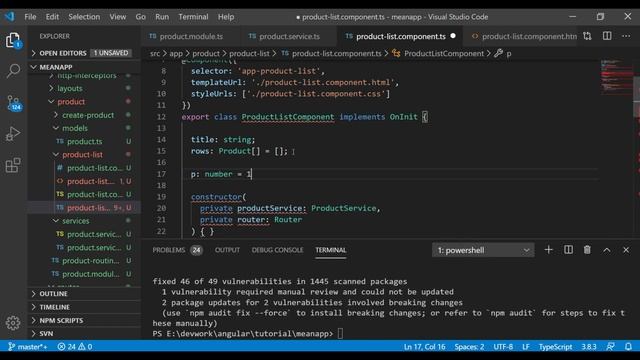The width and height of the screenshot is (640, 360).
Task: Open the File menu
Action: point(30,17)
